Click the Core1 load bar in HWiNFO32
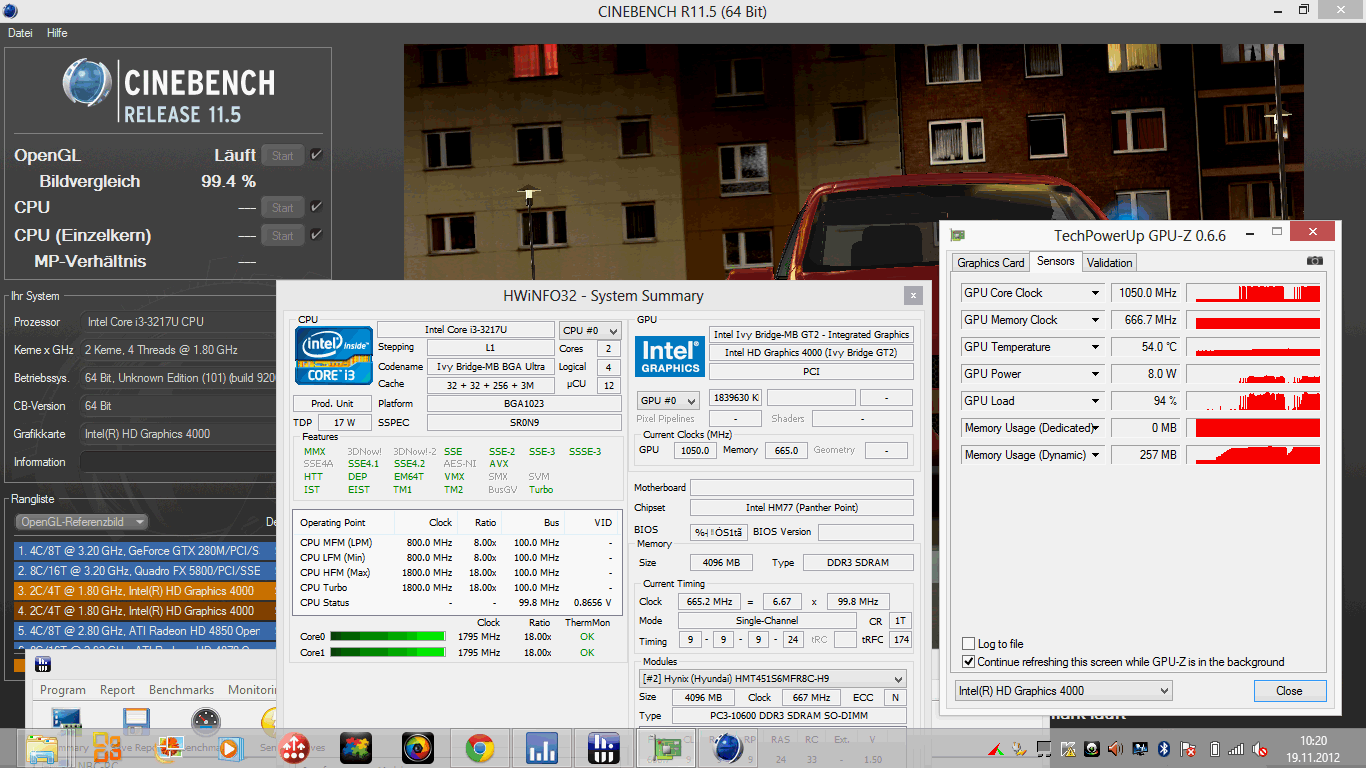The height and width of the screenshot is (768, 1366). (388, 653)
